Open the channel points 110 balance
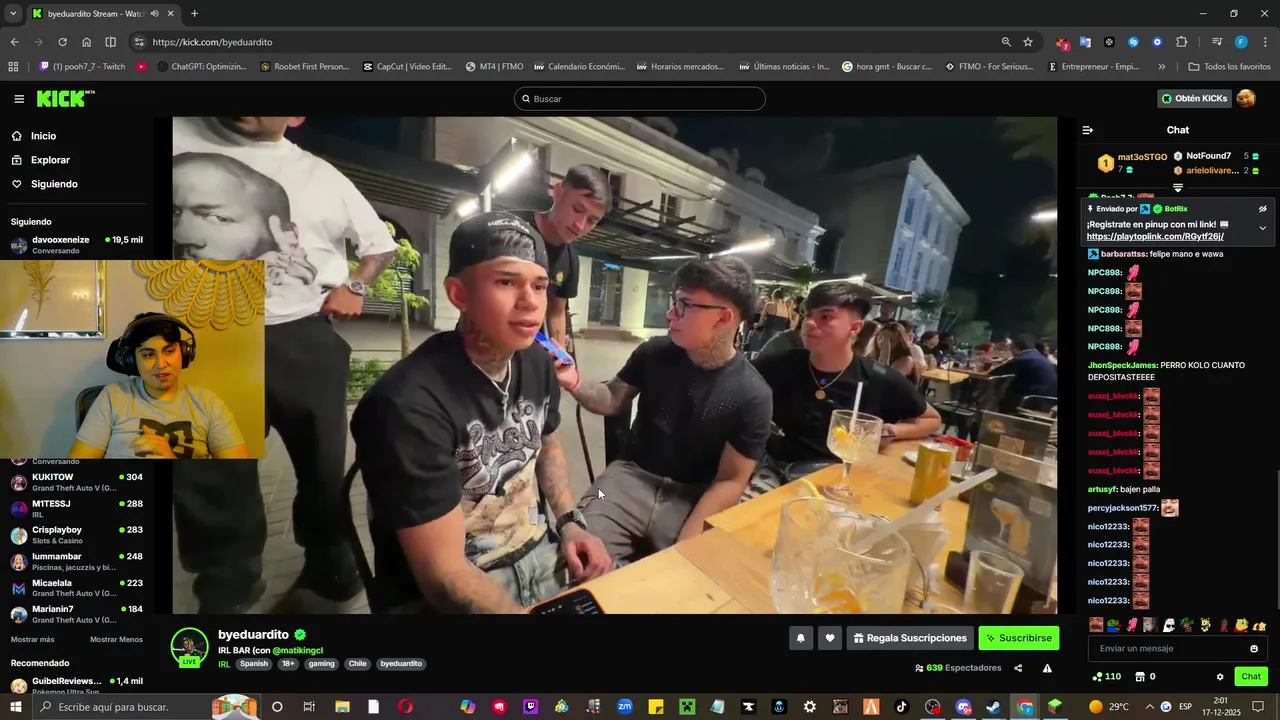The width and height of the screenshot is (1280, 720). click(x=1107, y=677)
